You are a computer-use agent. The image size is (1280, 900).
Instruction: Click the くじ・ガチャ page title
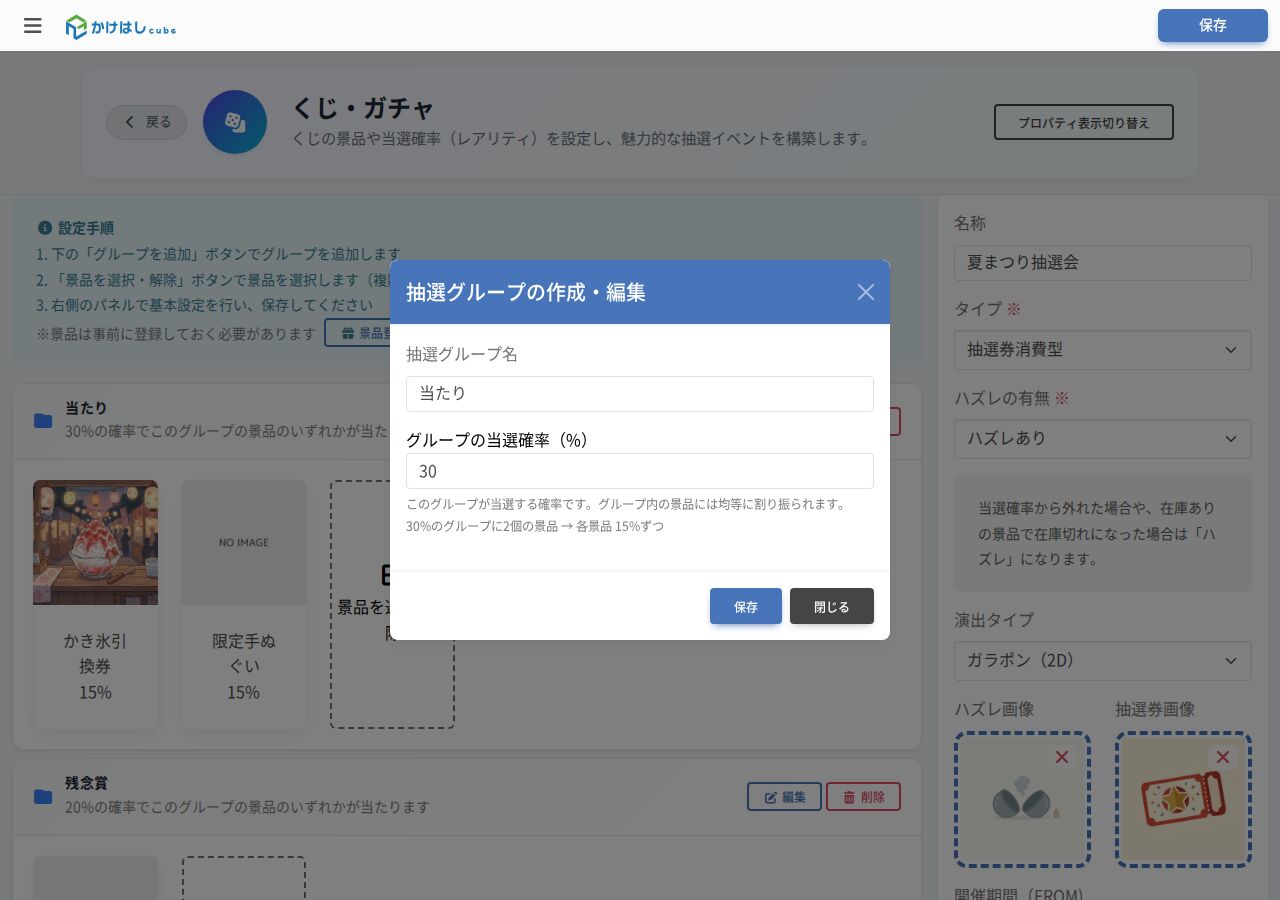coord(364,108)
